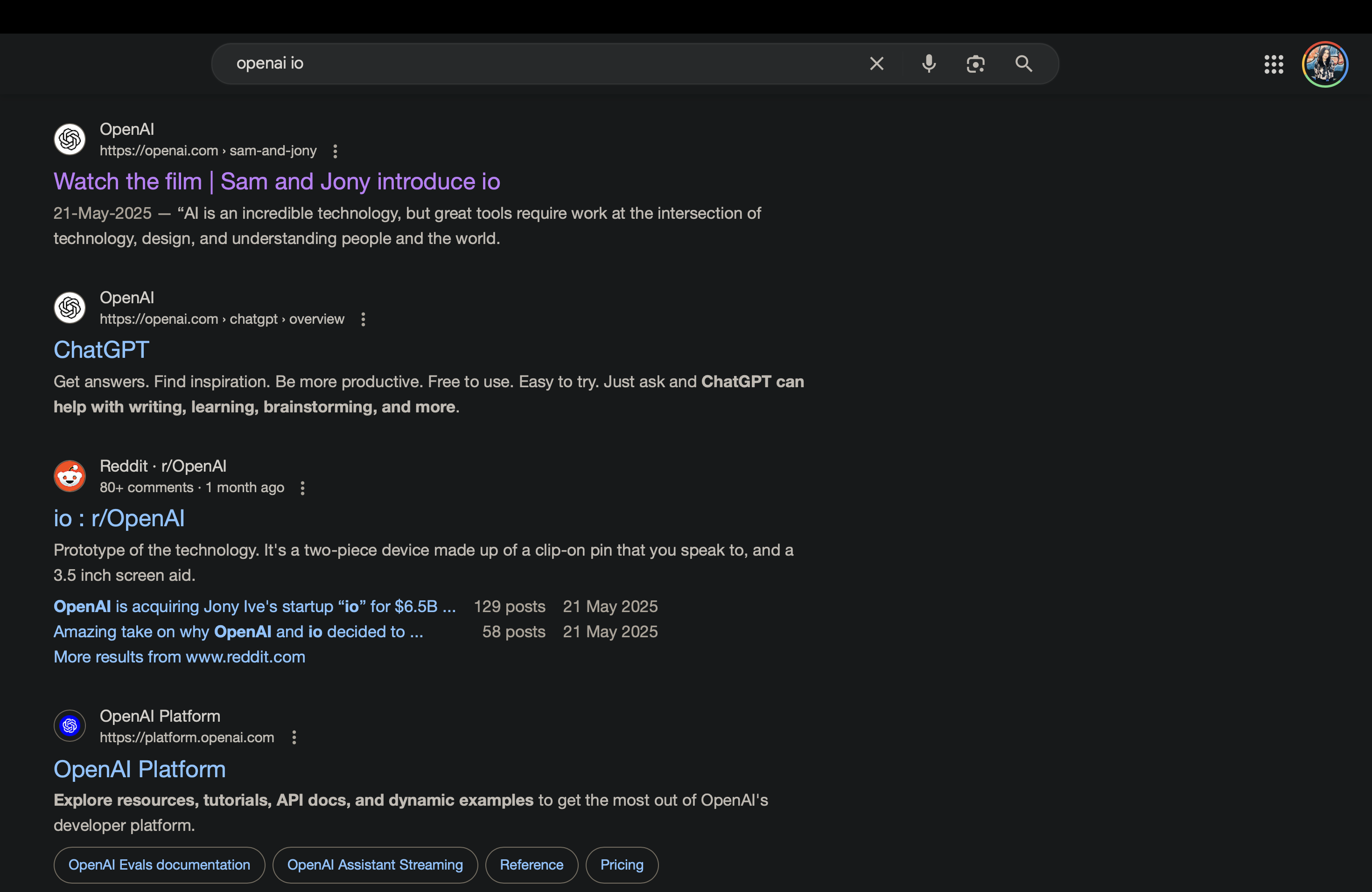Click the 'https://openai.com › chatgpt › overview' URL
The image size is (1372, 892).
point(222,319)
